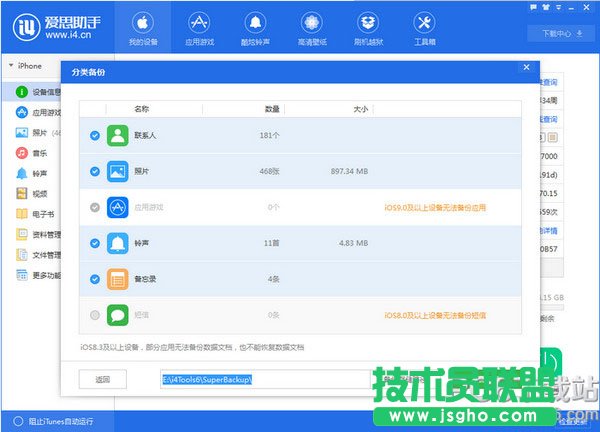Uncheck the 铃声 ringtones backup checkbox
The width and height of the screenshot is (600, 432).
[95, 243]
